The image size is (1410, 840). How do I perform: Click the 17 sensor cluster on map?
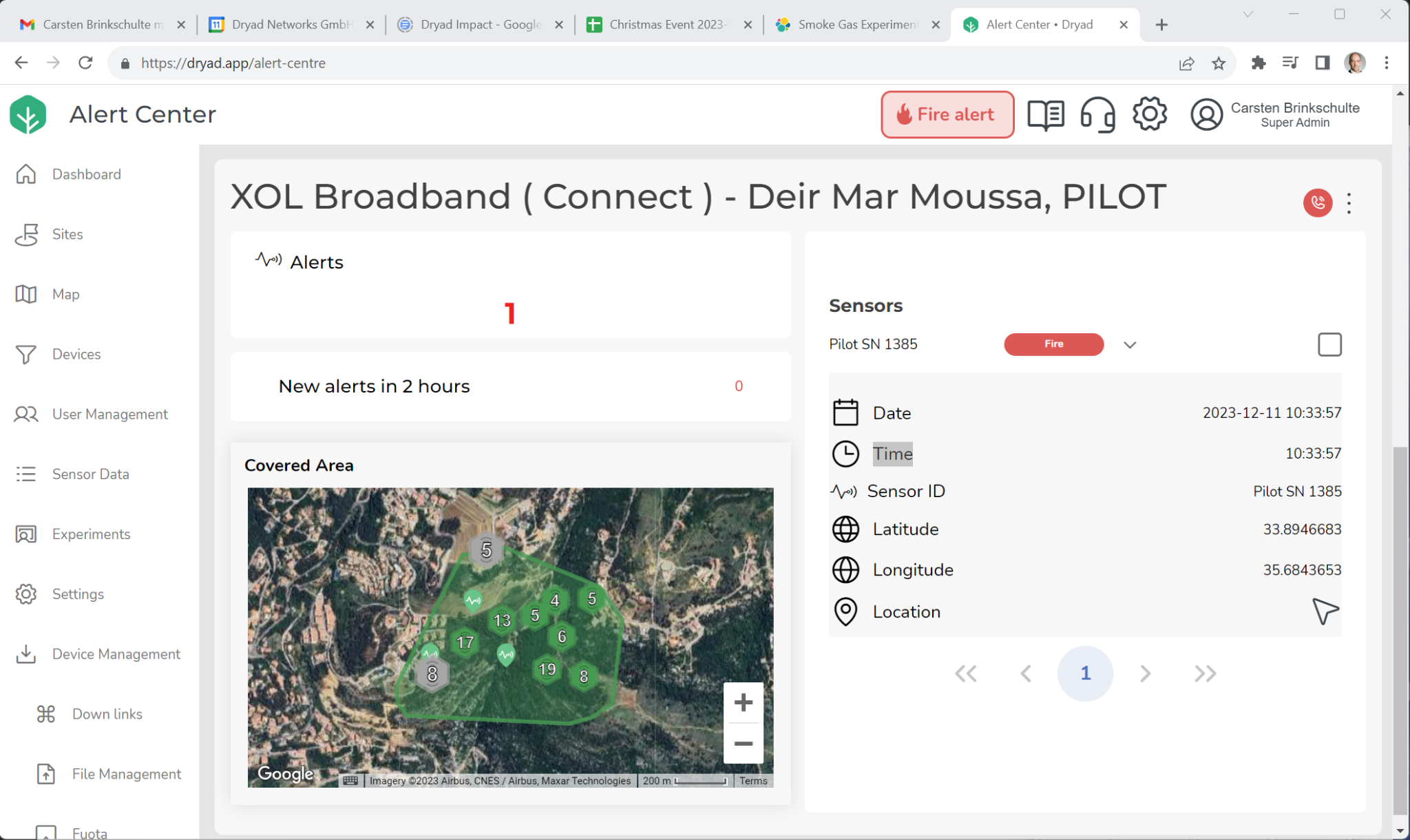pos(465,642)
